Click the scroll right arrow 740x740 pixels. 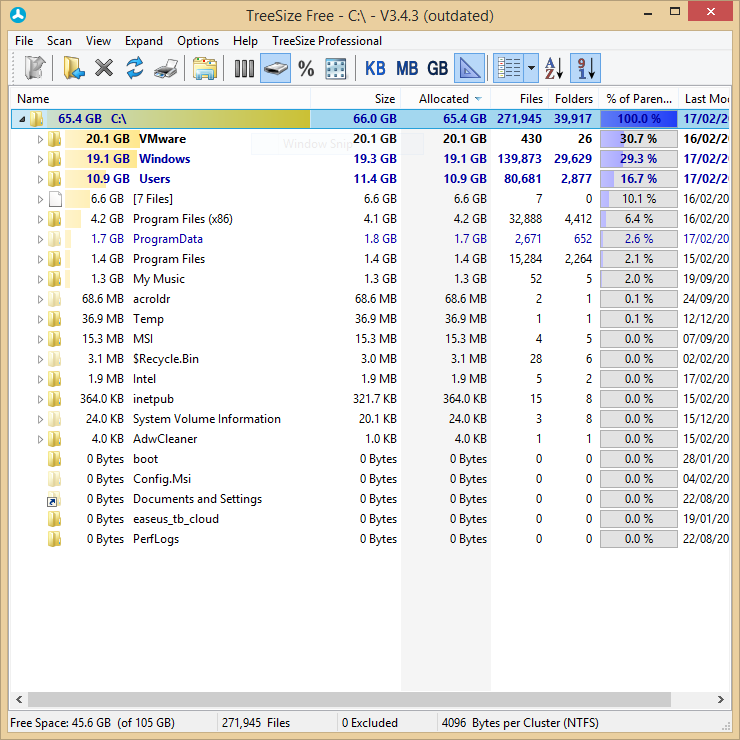coord(721,699)
